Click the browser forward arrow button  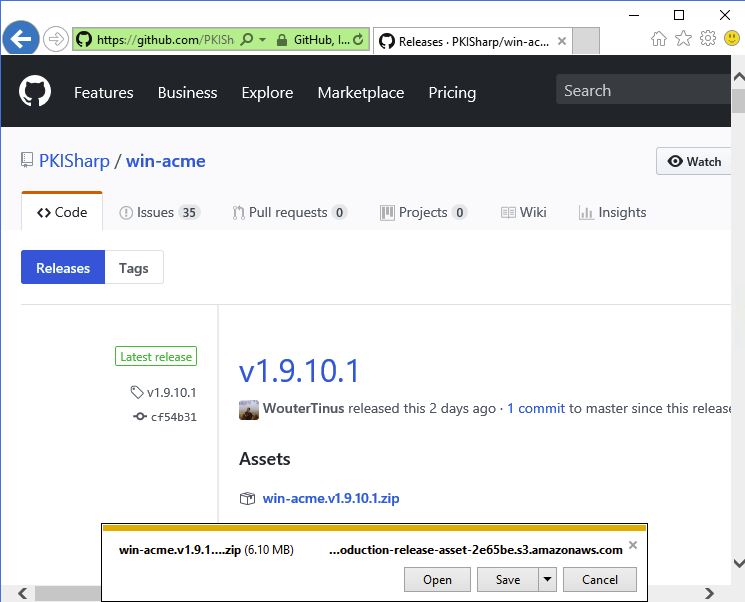[56, 39]
